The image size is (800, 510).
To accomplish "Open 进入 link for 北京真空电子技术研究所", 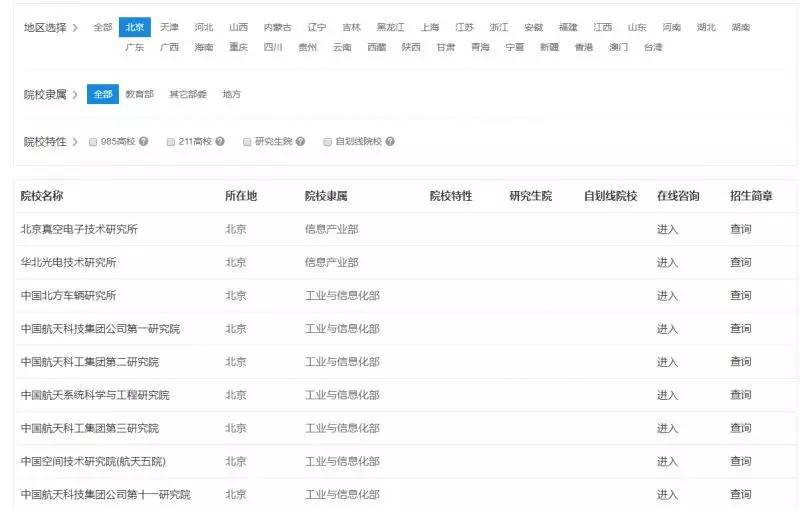I will pyautogui.click(x=667, y=229).
